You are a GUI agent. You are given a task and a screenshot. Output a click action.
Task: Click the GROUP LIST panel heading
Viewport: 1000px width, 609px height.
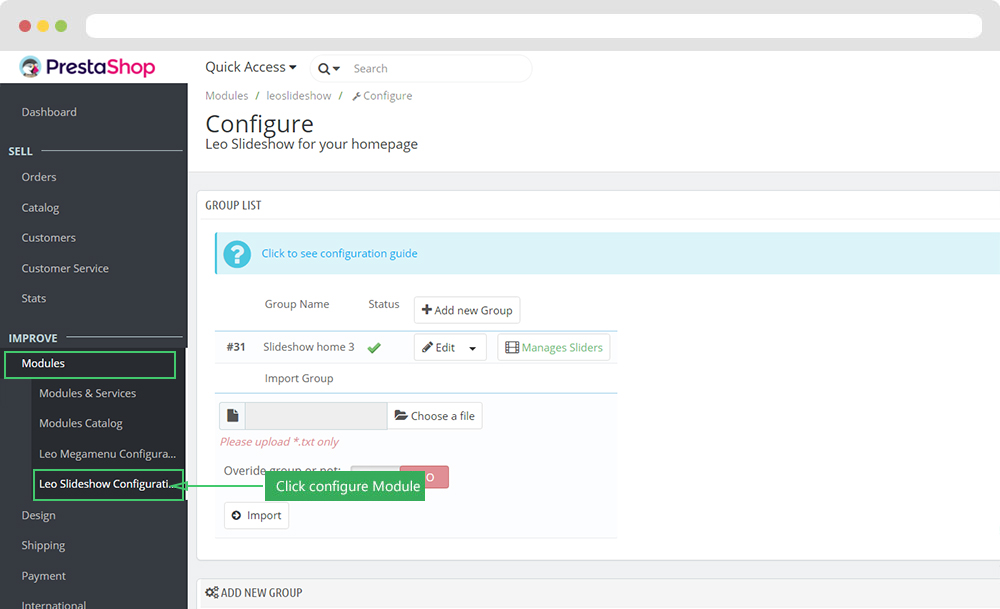tap(233, 205)
